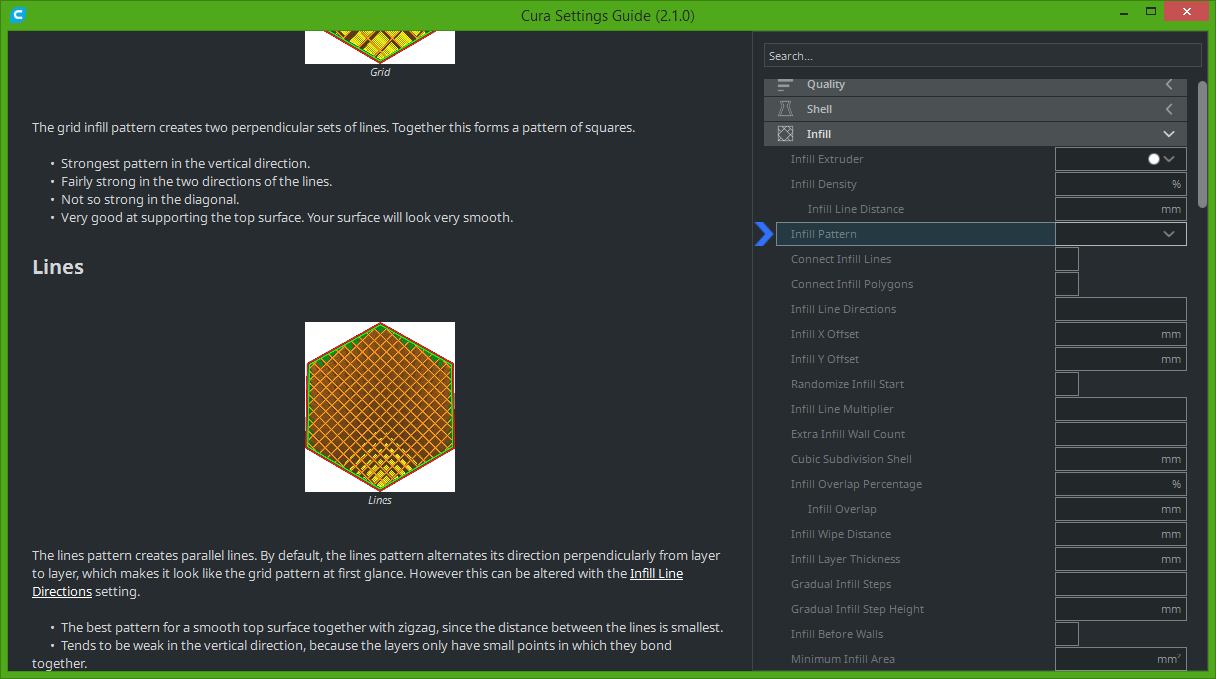
Task: Expand the Shell section
Action: (1168, 108)
